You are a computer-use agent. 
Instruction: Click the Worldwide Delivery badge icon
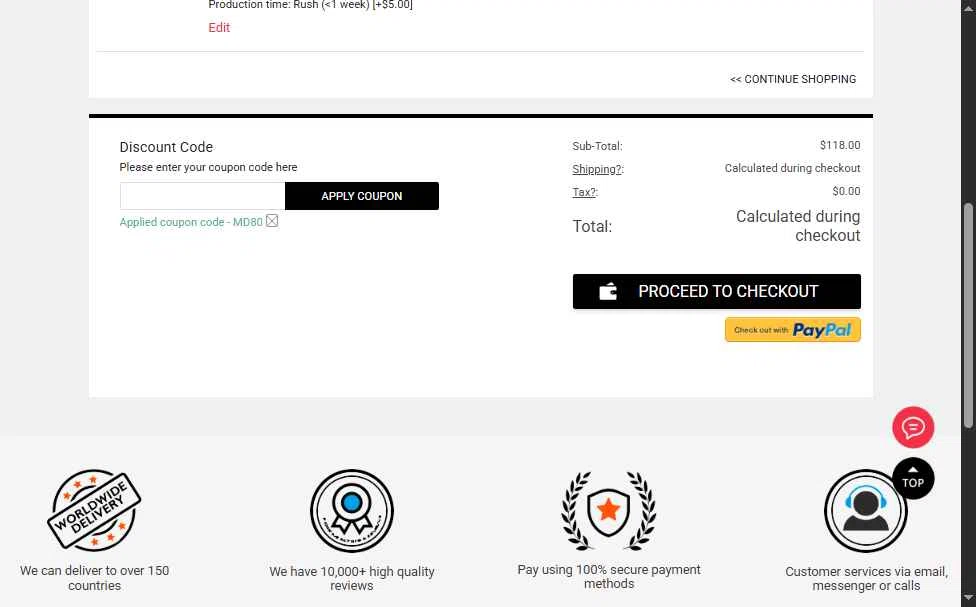(x=95, y=511)
